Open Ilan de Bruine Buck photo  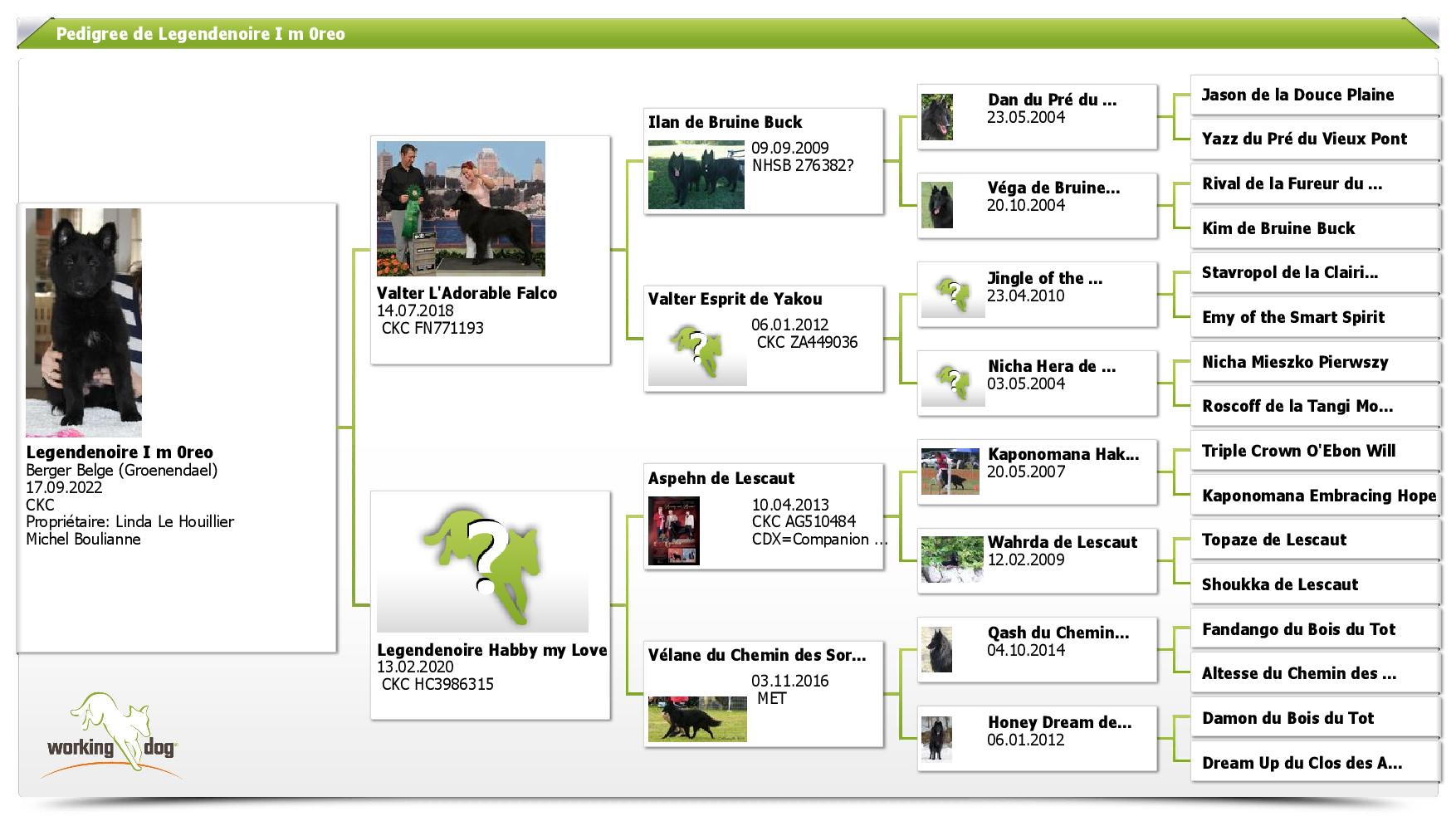click(696, 174)
